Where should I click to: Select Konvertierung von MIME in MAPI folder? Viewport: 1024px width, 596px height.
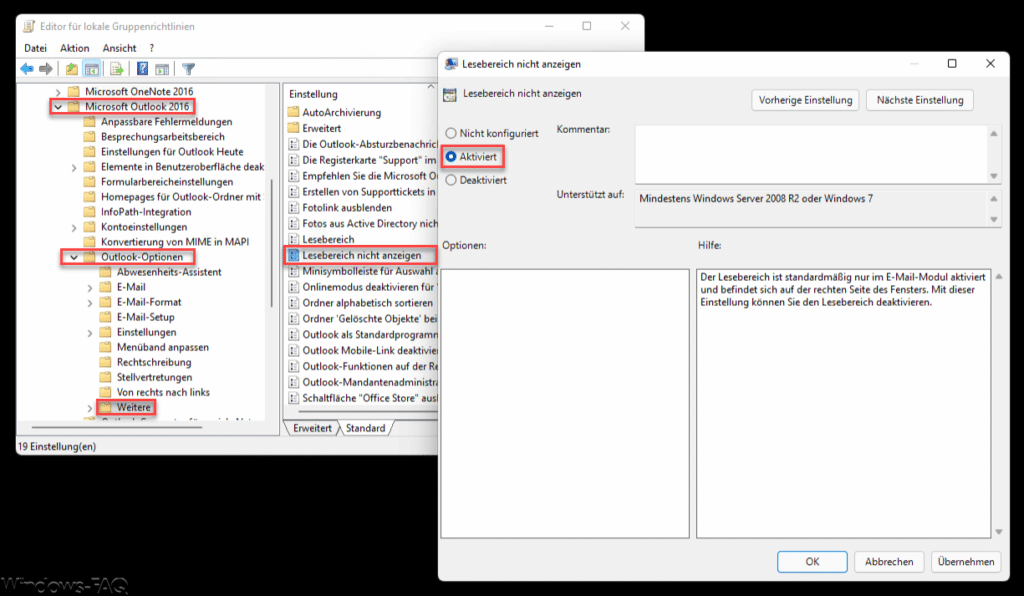tap(175, 242)
